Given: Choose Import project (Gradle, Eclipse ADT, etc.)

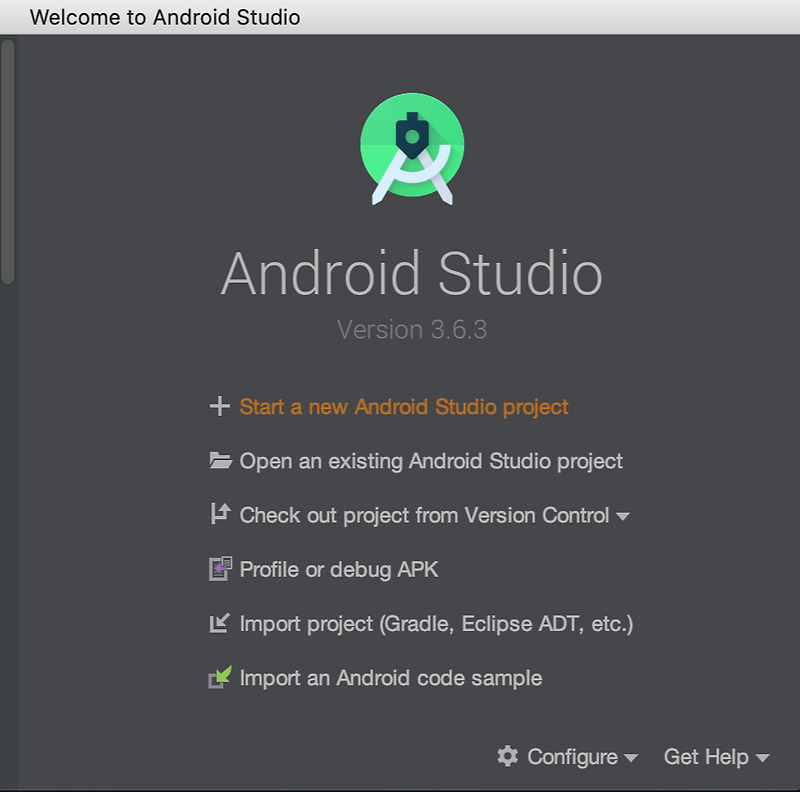Looking at the screenshot, I should pos(436,624).
